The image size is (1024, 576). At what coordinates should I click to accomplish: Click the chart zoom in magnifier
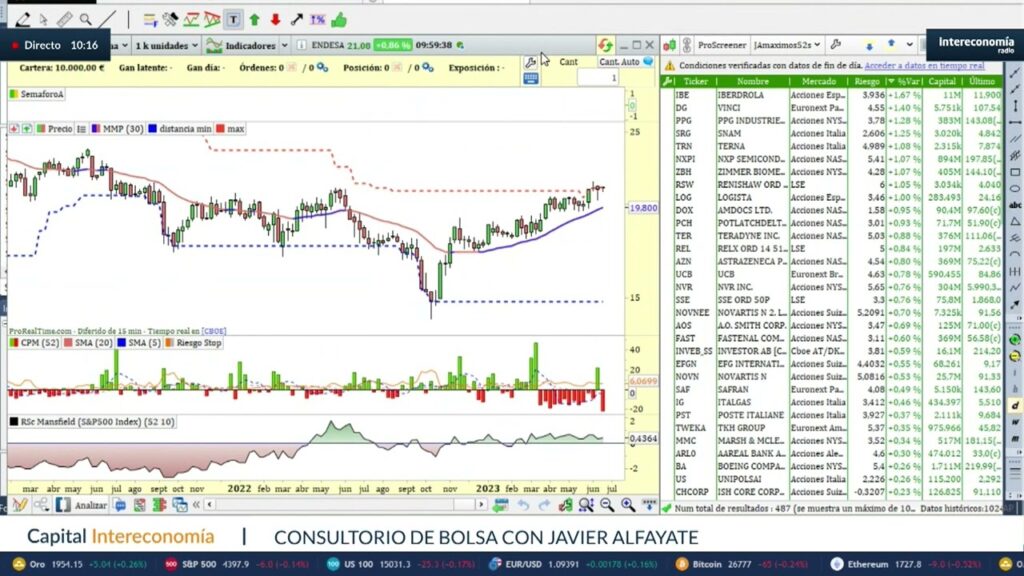[x=628, y=504]
